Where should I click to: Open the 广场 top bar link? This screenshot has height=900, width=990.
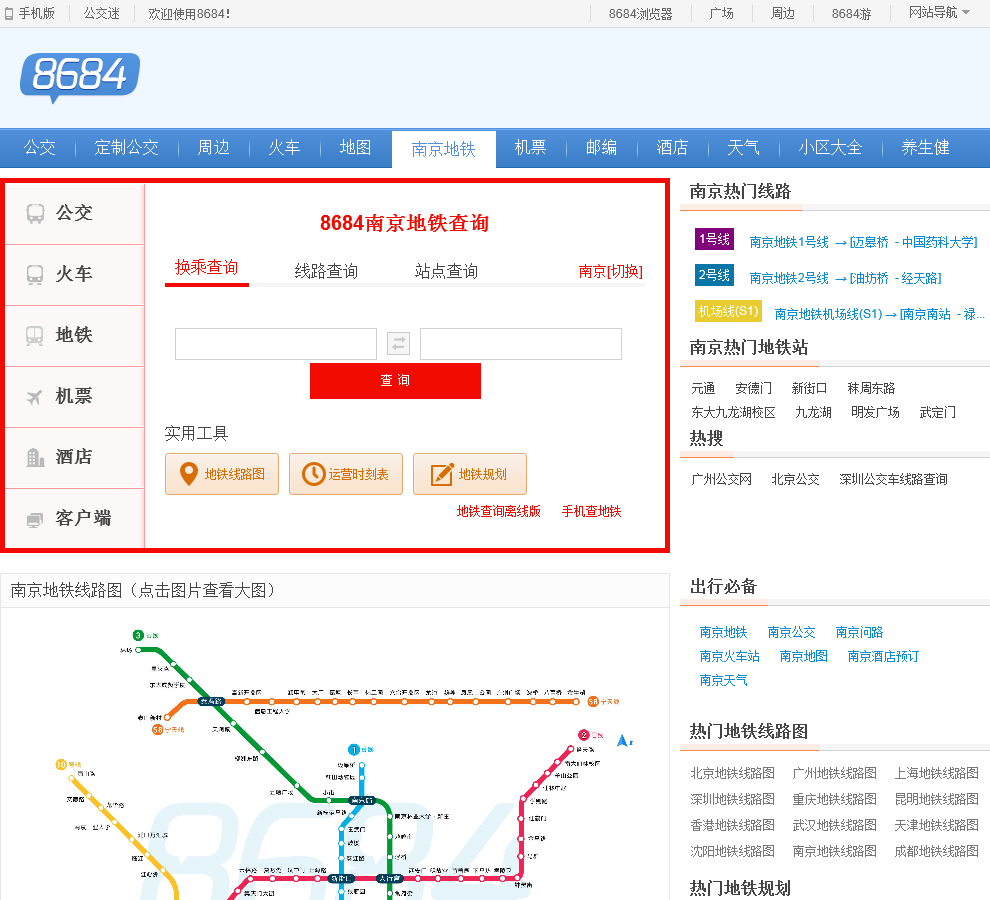(721, 13)
